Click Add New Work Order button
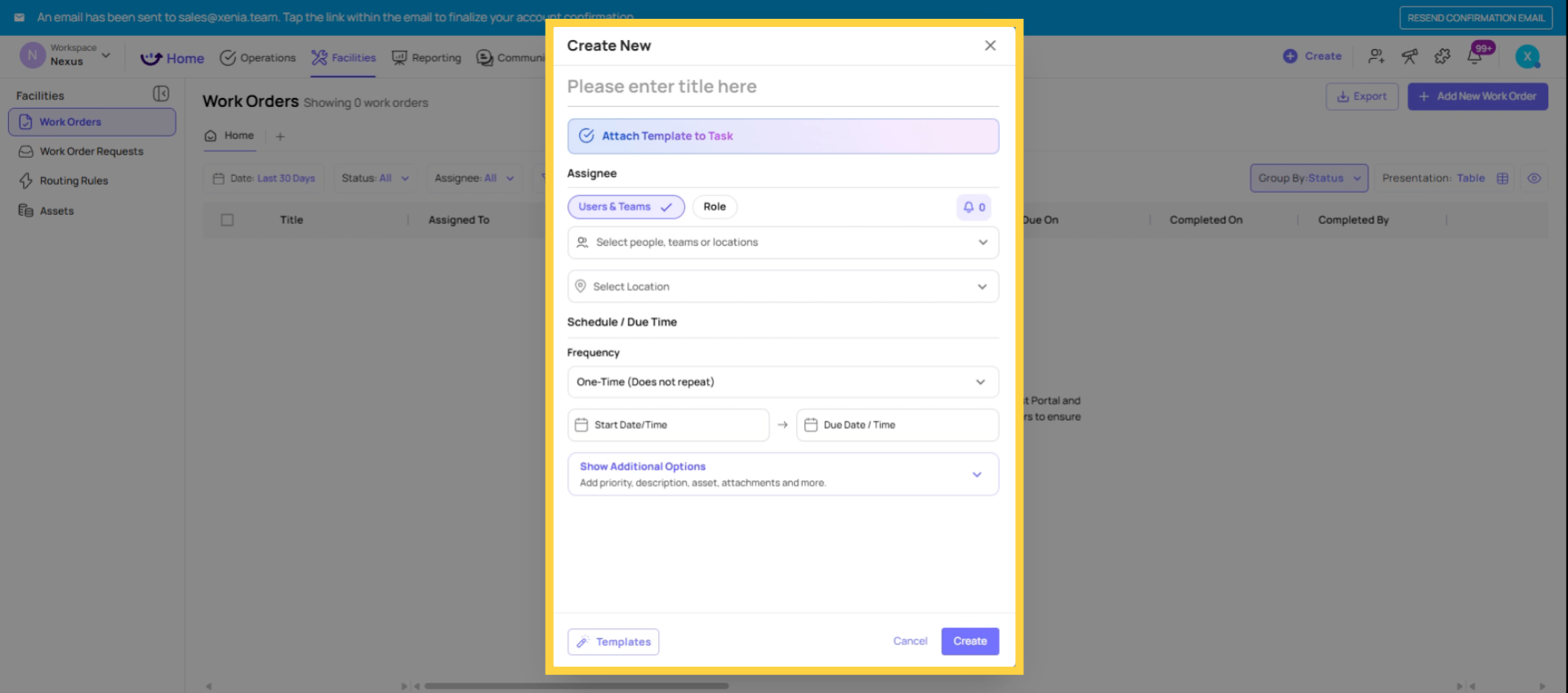Screen dimensions: 1568x693 pos(1477,96)
